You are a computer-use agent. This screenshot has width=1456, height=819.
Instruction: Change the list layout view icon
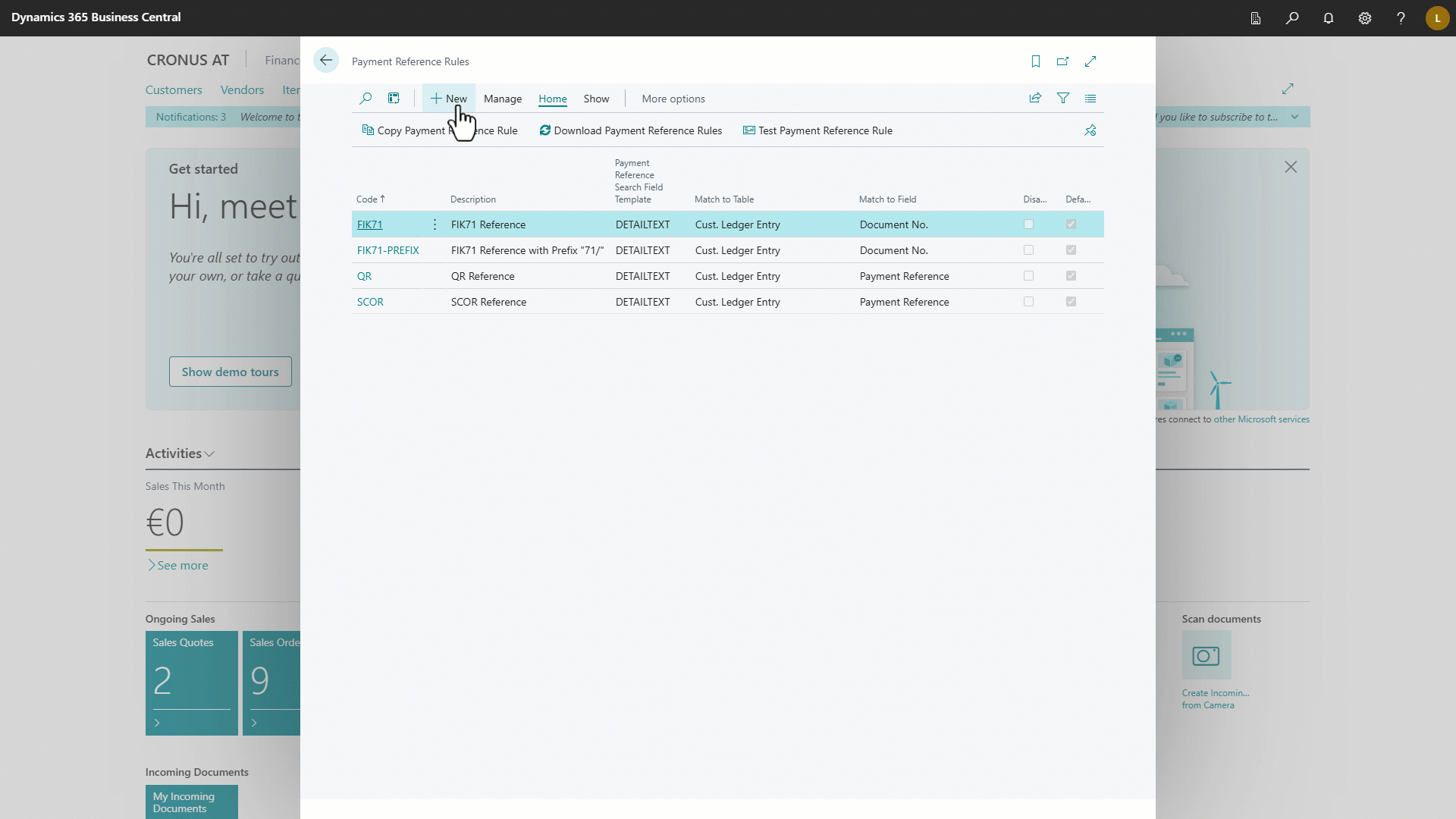[x=1090, y=98]
